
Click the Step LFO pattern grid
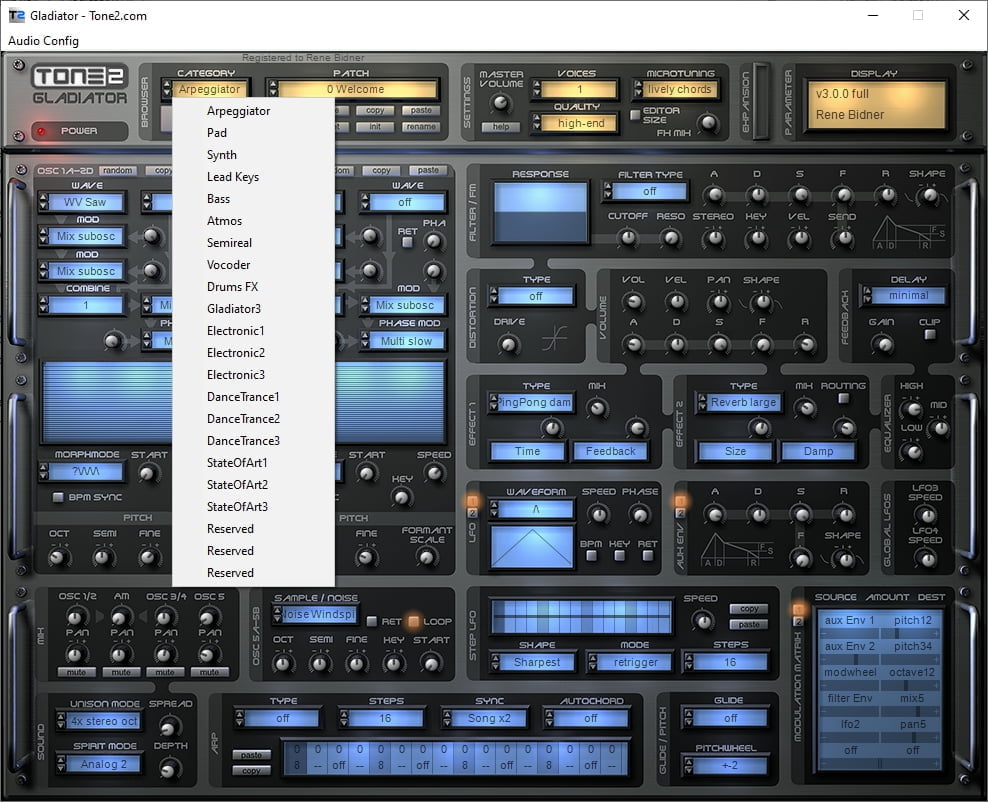581,616
